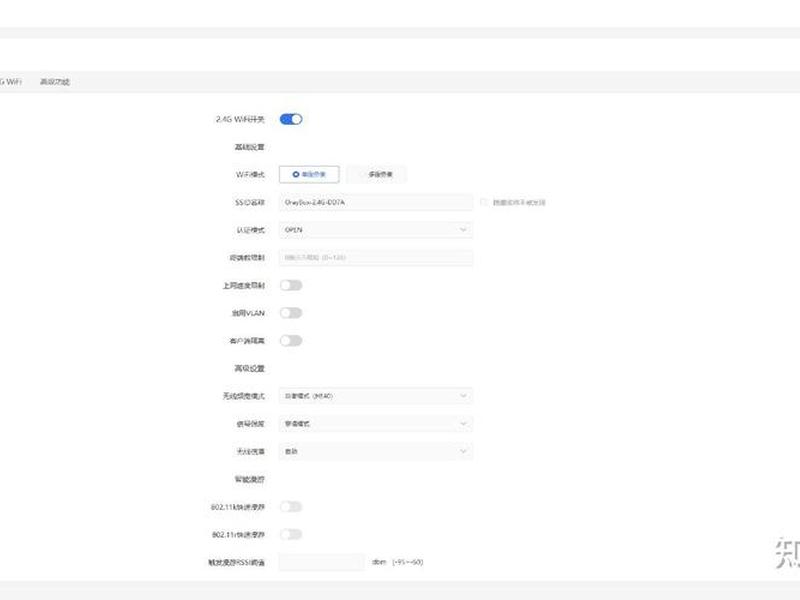The height and width of the screenshot is (600, 800).
Task: Enable the VLAN toggle
Action: (291, 313)
